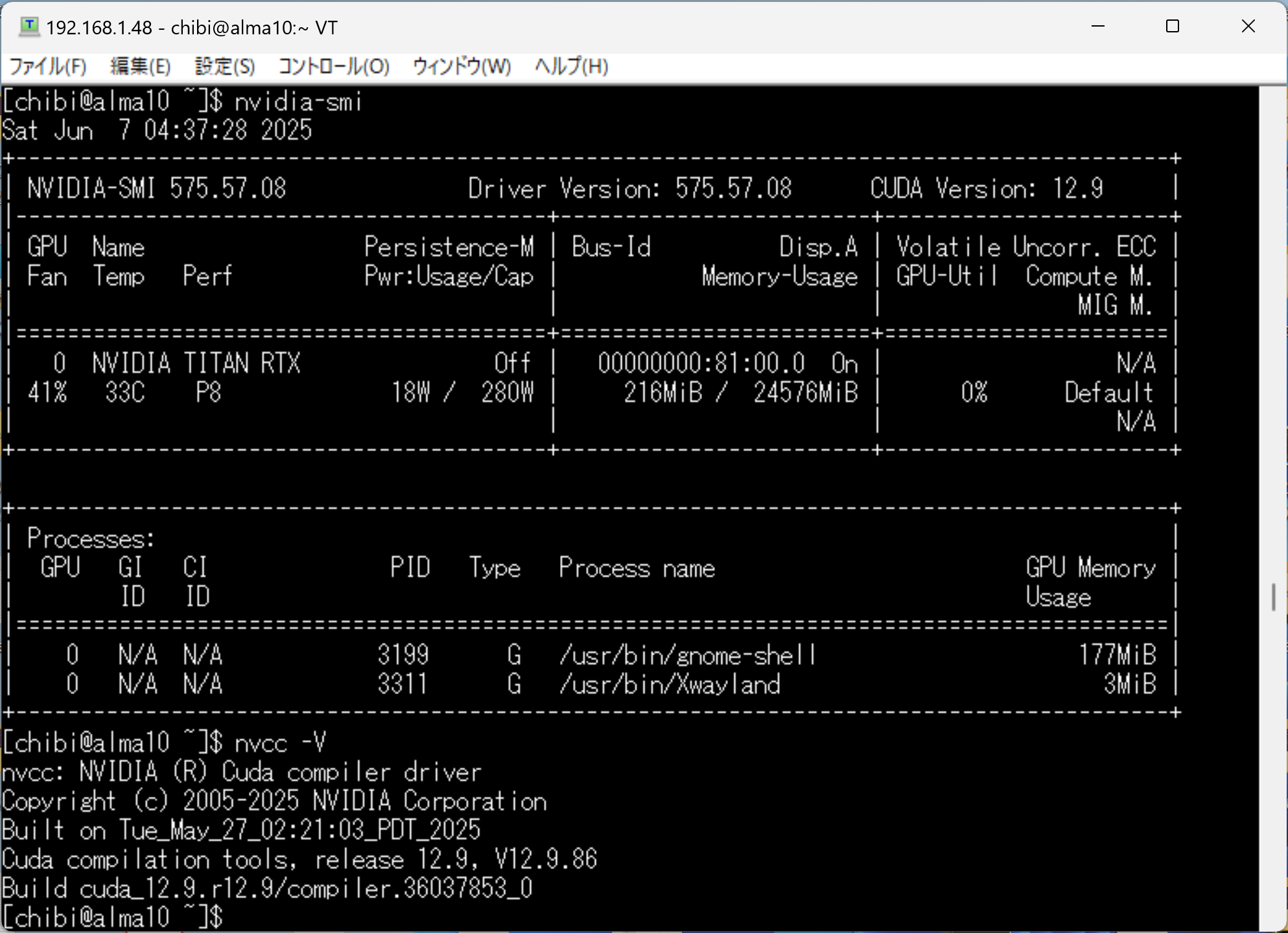
Task: Click the vertical scrollbar thumb
Action: coord(1273,597)
